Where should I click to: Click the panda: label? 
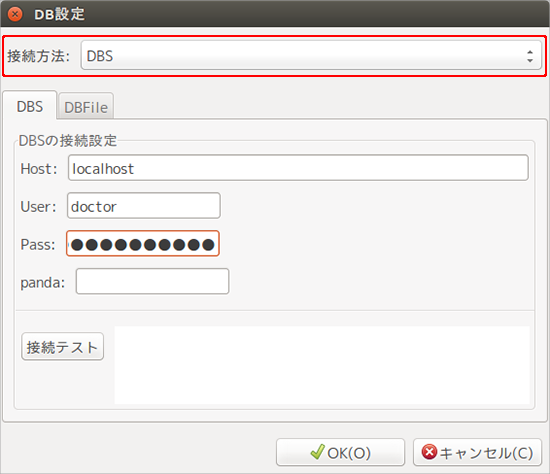click(43, 282)
